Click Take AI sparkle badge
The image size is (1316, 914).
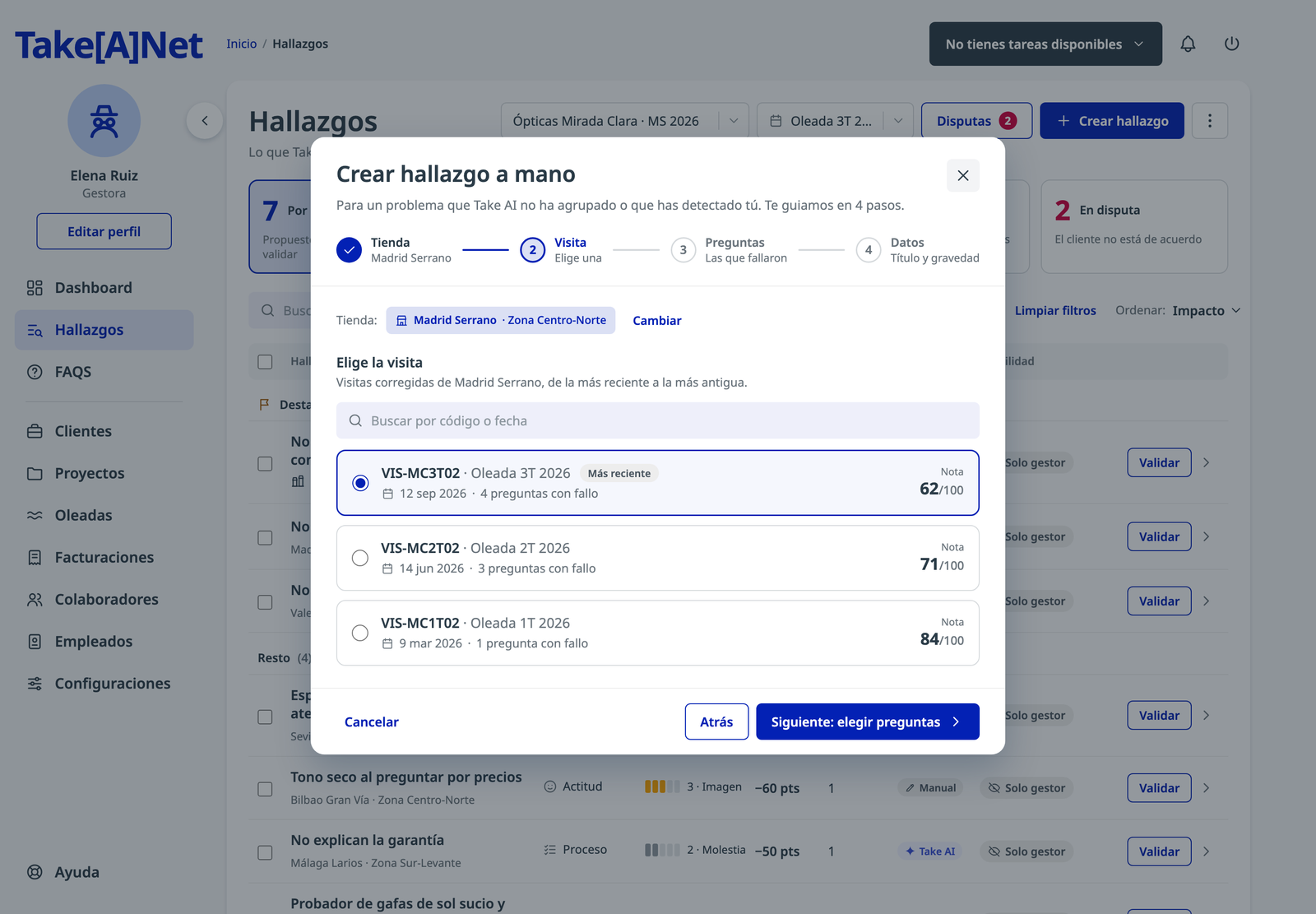(x=930, y=851)
